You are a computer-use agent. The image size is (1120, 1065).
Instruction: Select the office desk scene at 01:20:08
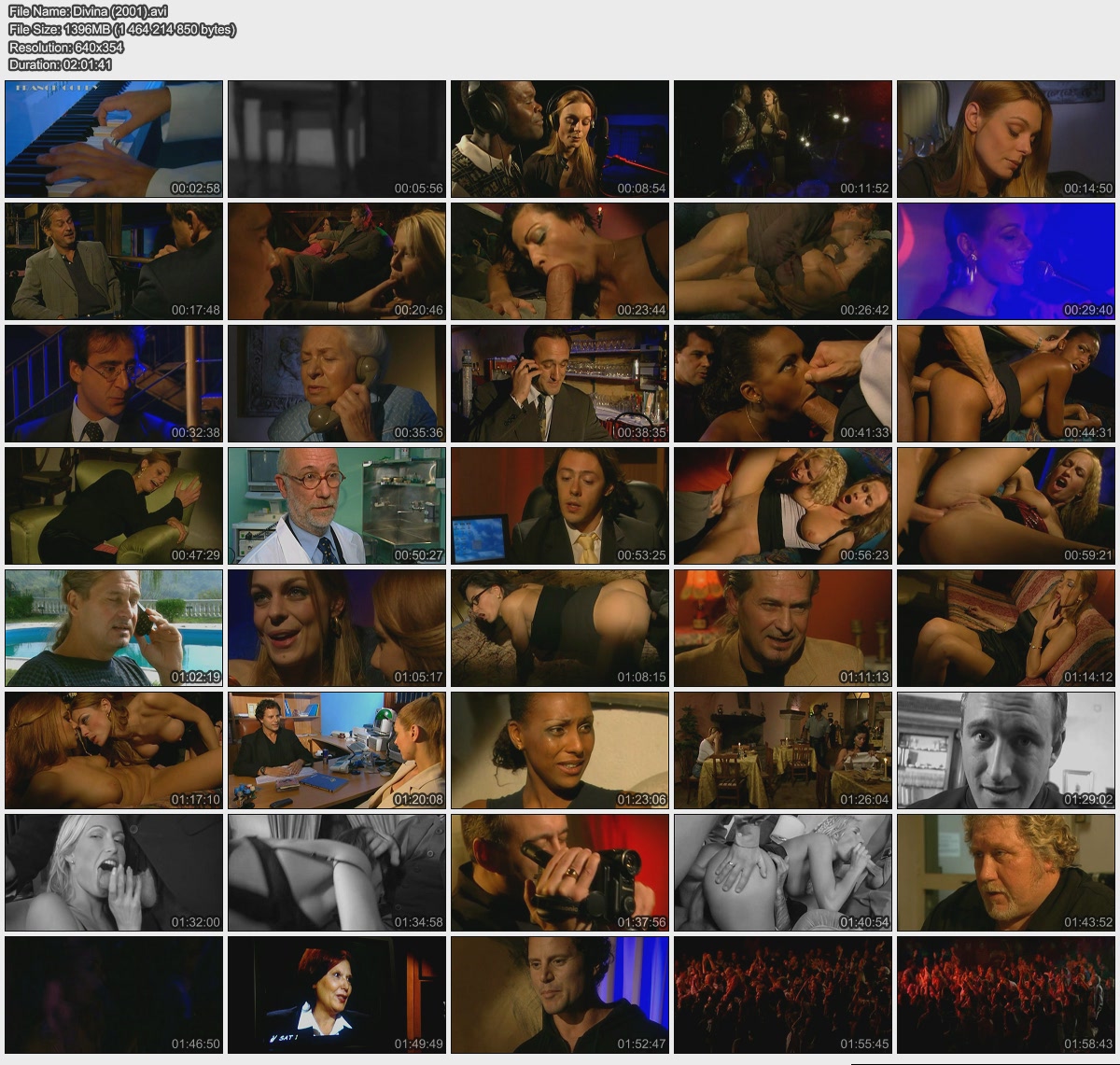click(337, 750)
